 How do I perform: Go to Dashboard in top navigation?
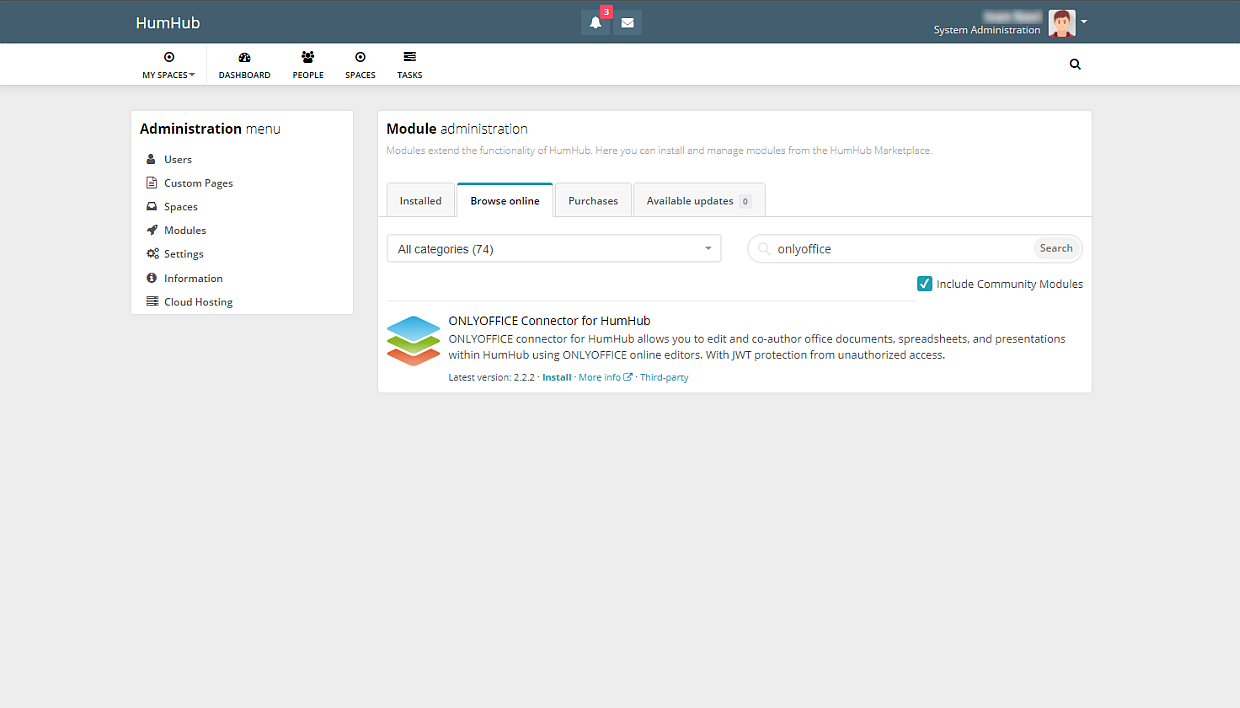tap(244, 65)
